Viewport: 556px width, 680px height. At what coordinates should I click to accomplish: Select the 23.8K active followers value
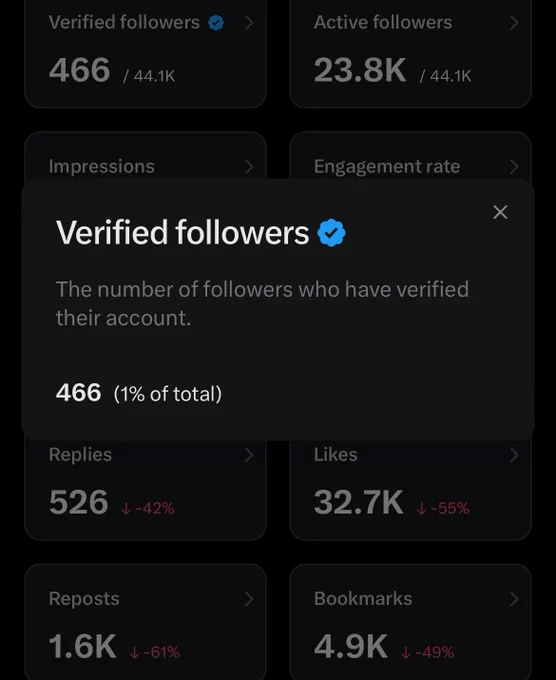(360, 70)
